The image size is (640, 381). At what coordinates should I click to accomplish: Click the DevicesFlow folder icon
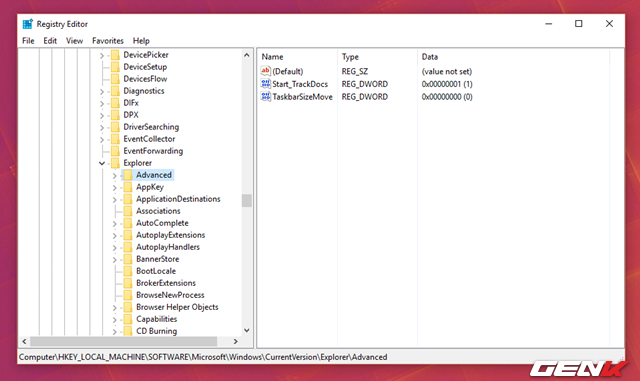[116, 79]
